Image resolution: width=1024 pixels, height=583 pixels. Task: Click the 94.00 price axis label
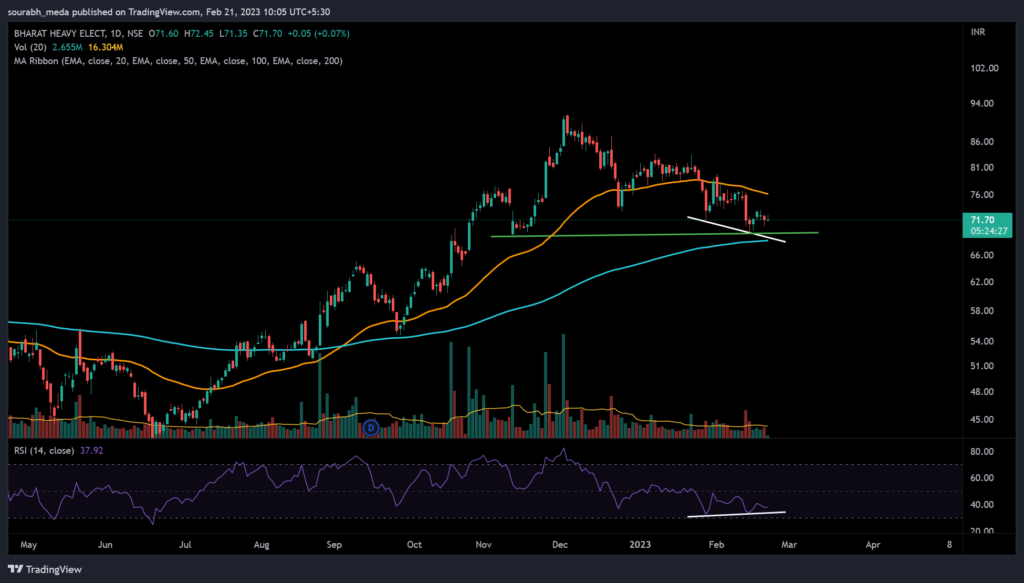click(982, 103)
